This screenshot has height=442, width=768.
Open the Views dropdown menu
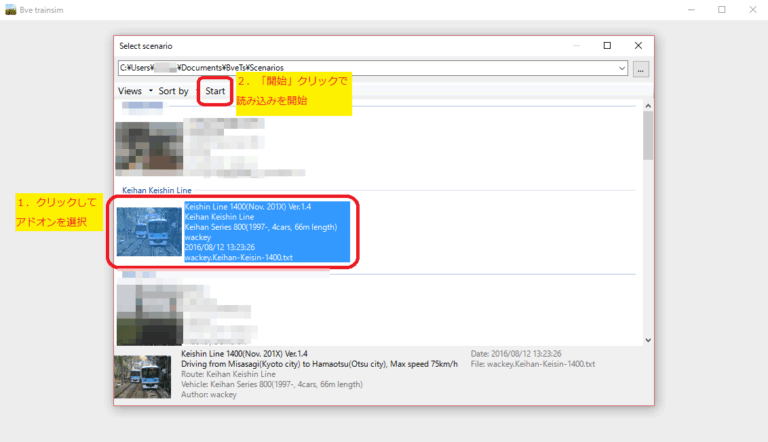click(x=135, y=90)
